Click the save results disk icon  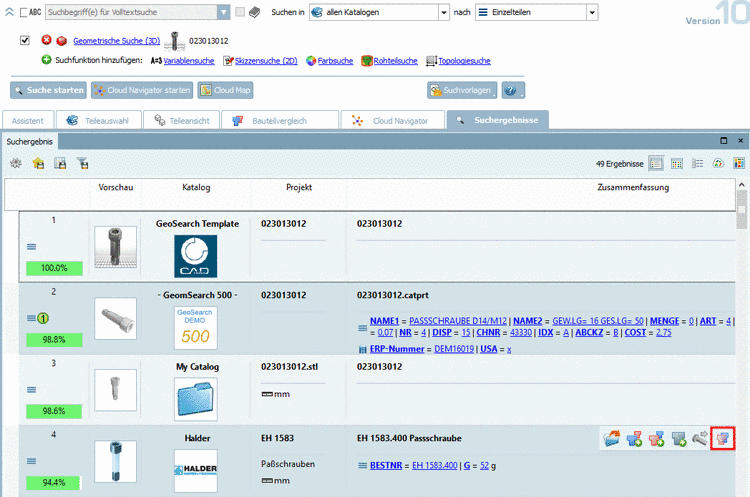click(x=60, y=164)
